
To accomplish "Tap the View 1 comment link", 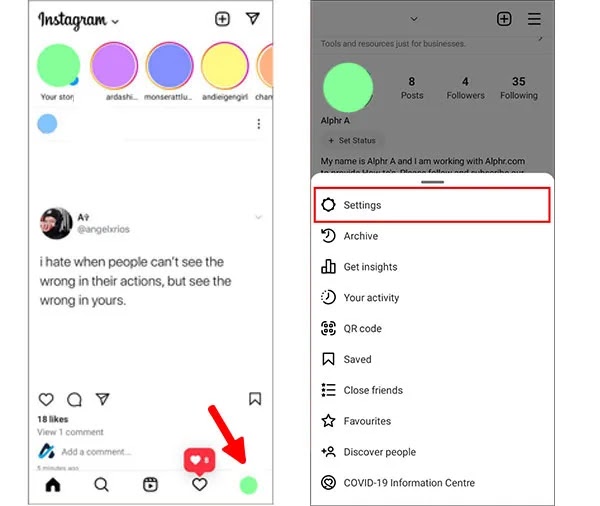I will (x=70, y=432).
